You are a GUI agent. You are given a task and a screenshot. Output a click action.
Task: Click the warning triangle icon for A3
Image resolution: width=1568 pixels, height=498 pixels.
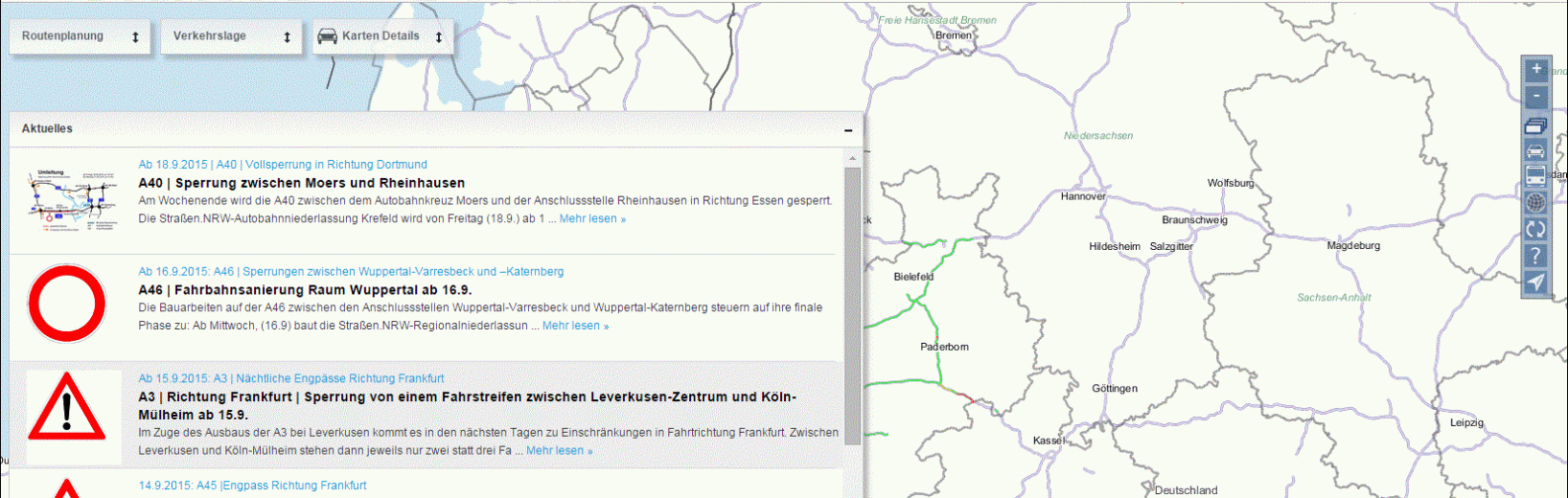[x=66, y=407]
